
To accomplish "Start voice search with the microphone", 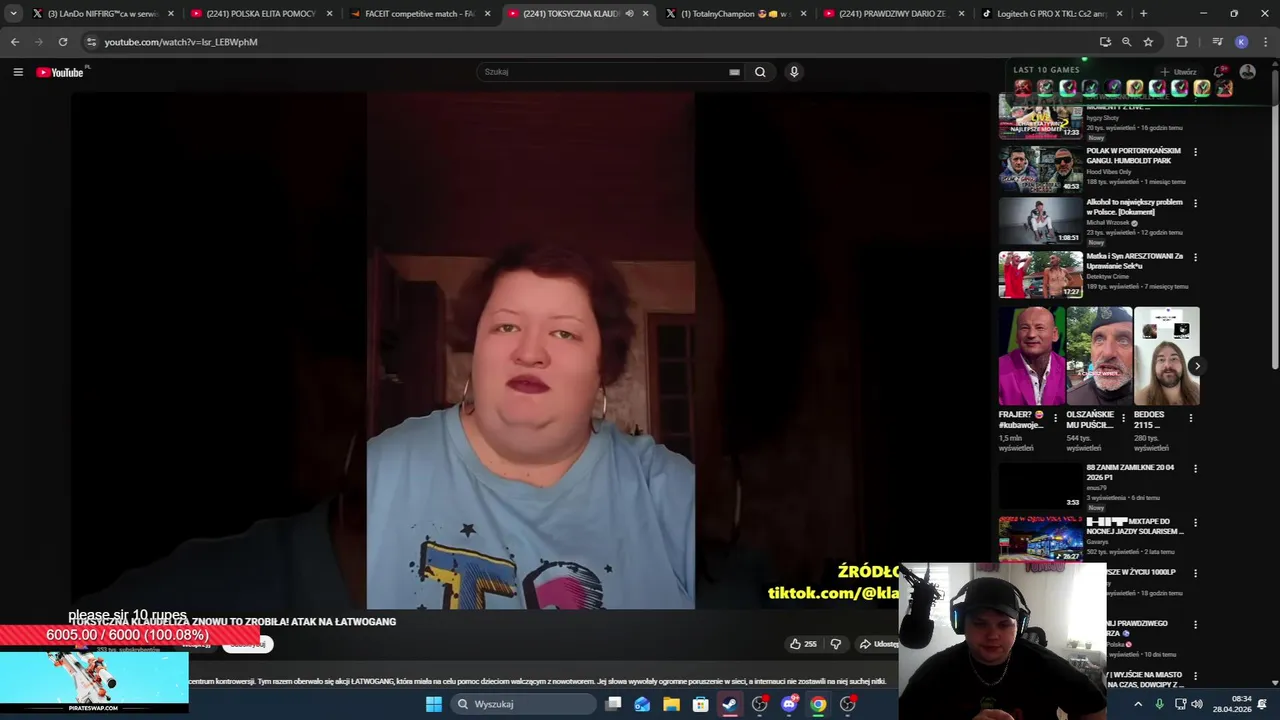I will click(x=794, y=72).
